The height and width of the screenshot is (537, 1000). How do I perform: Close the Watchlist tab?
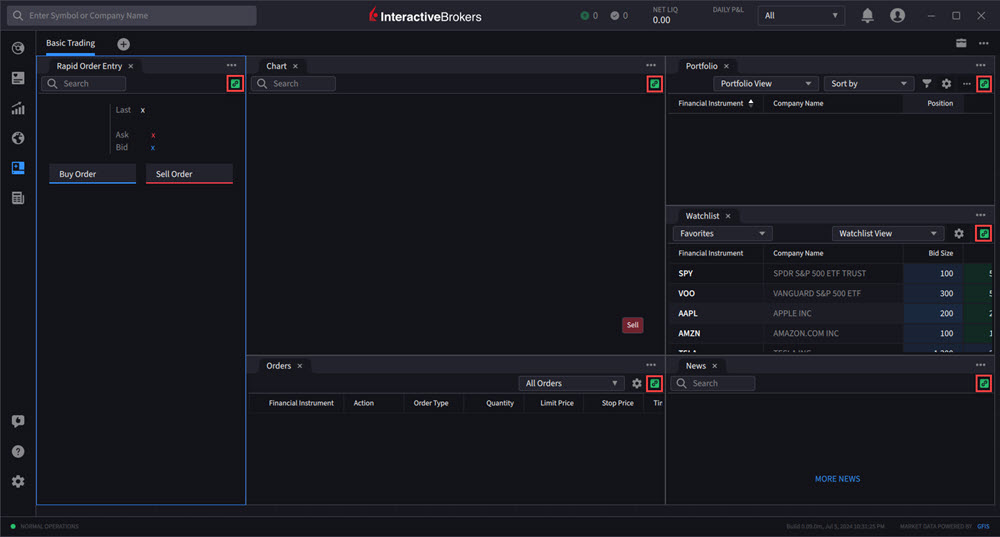pos(728,216)
